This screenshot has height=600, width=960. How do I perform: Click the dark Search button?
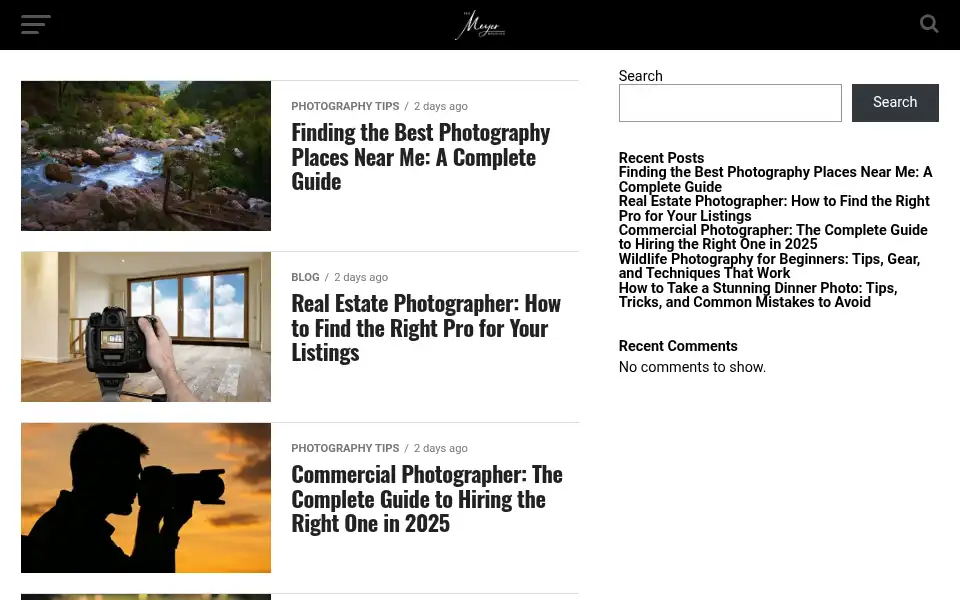point(895,103)
